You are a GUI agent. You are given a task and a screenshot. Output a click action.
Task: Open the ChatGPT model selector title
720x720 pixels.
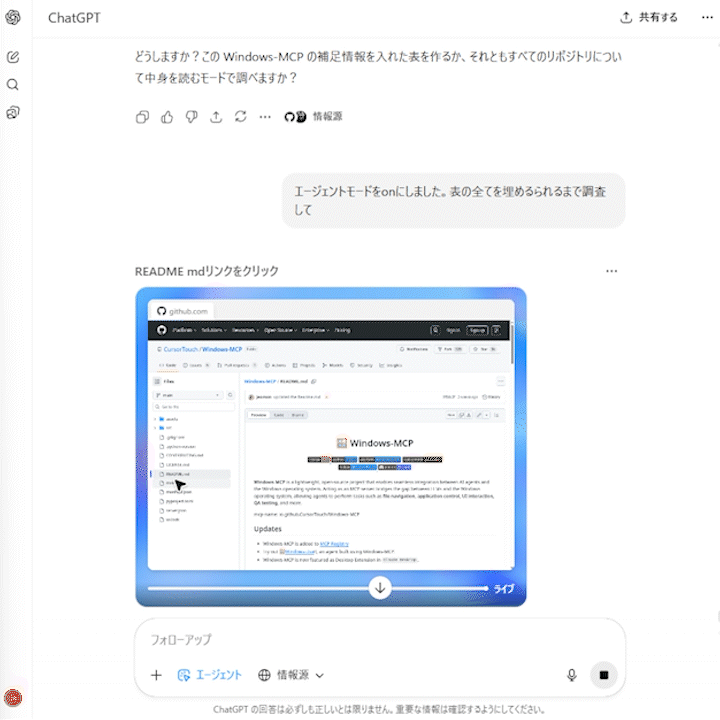pyautogui.click(x=74, y=17)
